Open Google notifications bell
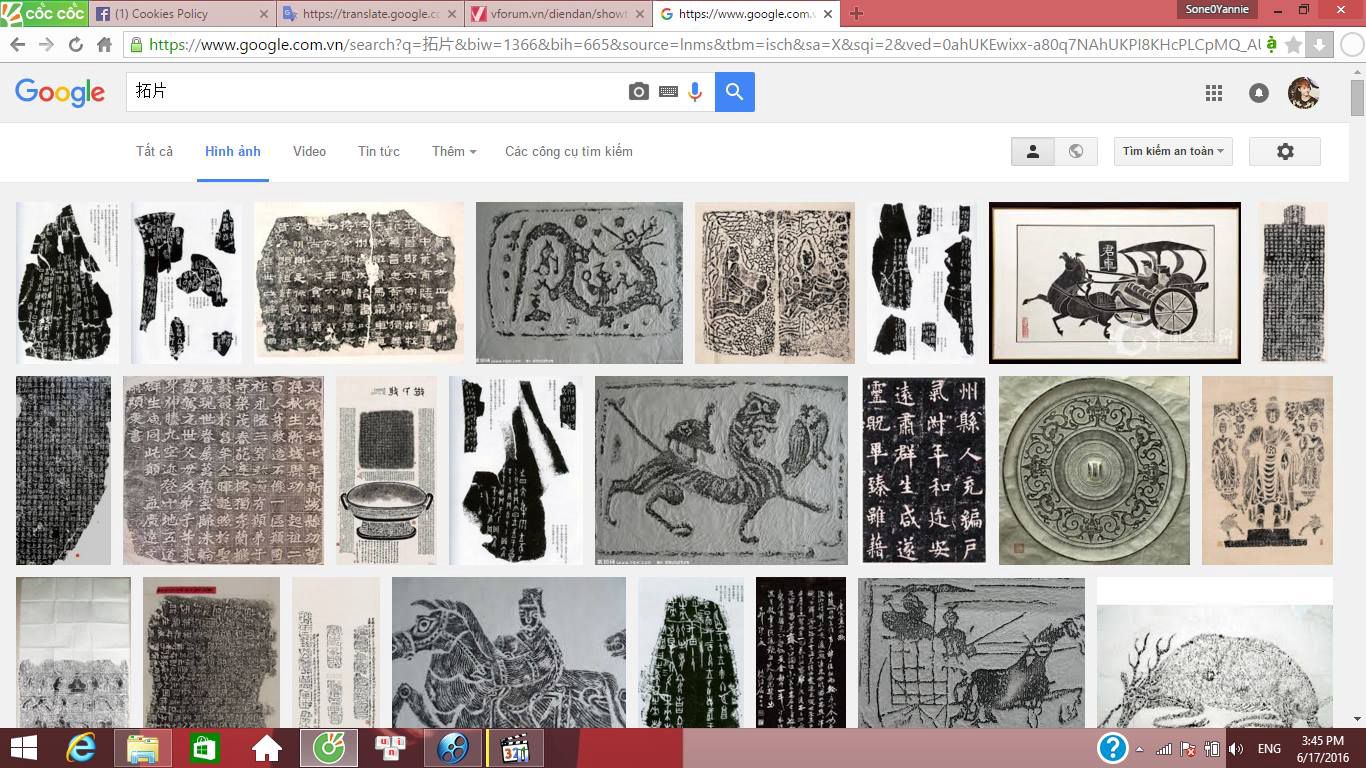Viewport: 1366px width, 768px height. click(1259, 93)
